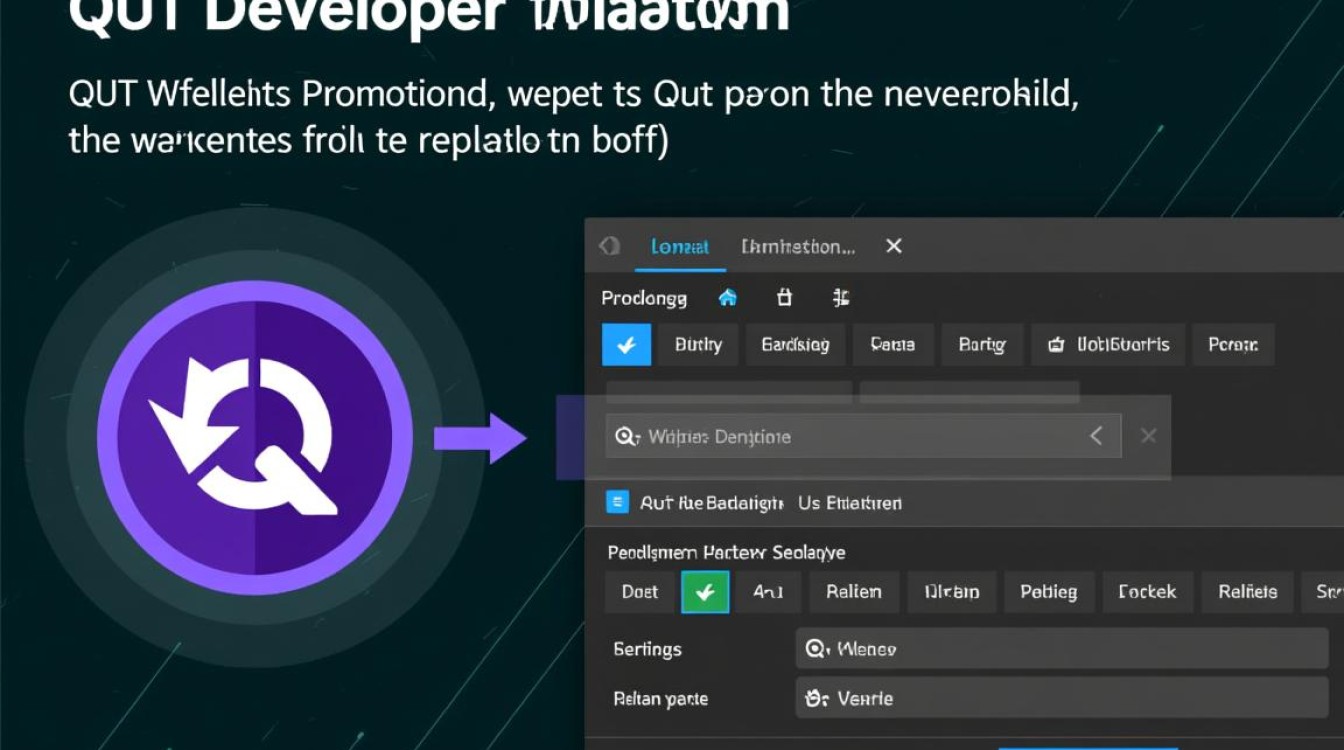
Task: Switch to the Lonaat tab
Action: [680, 247]
